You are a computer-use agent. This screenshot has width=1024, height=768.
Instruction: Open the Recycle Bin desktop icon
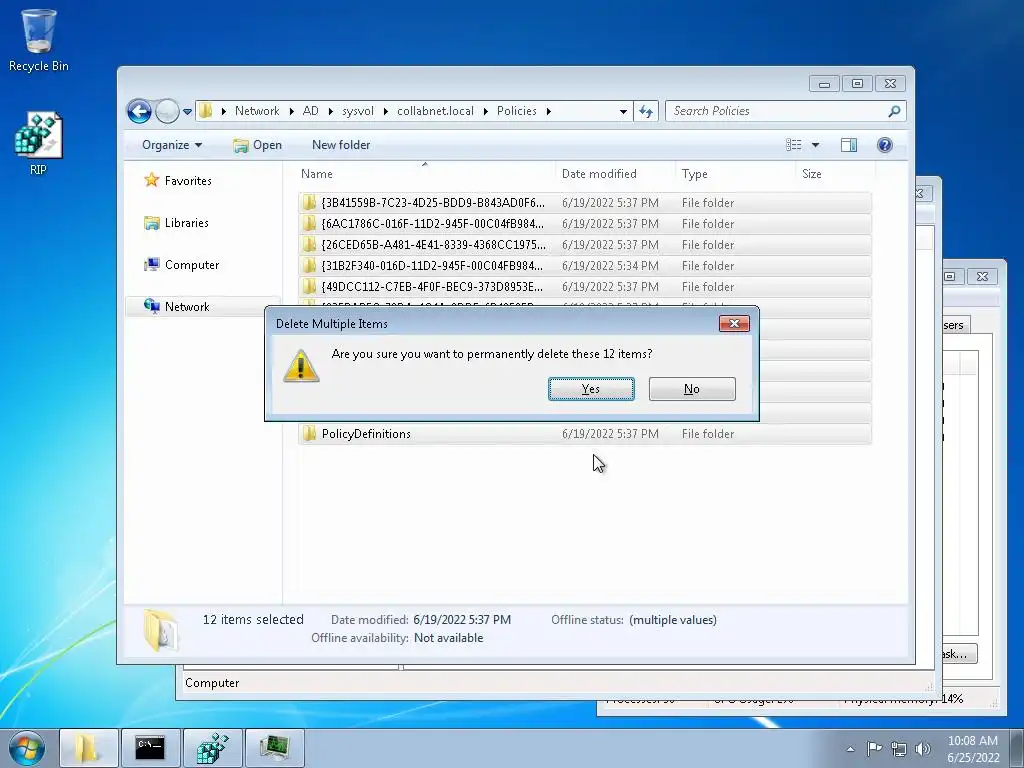39,40
